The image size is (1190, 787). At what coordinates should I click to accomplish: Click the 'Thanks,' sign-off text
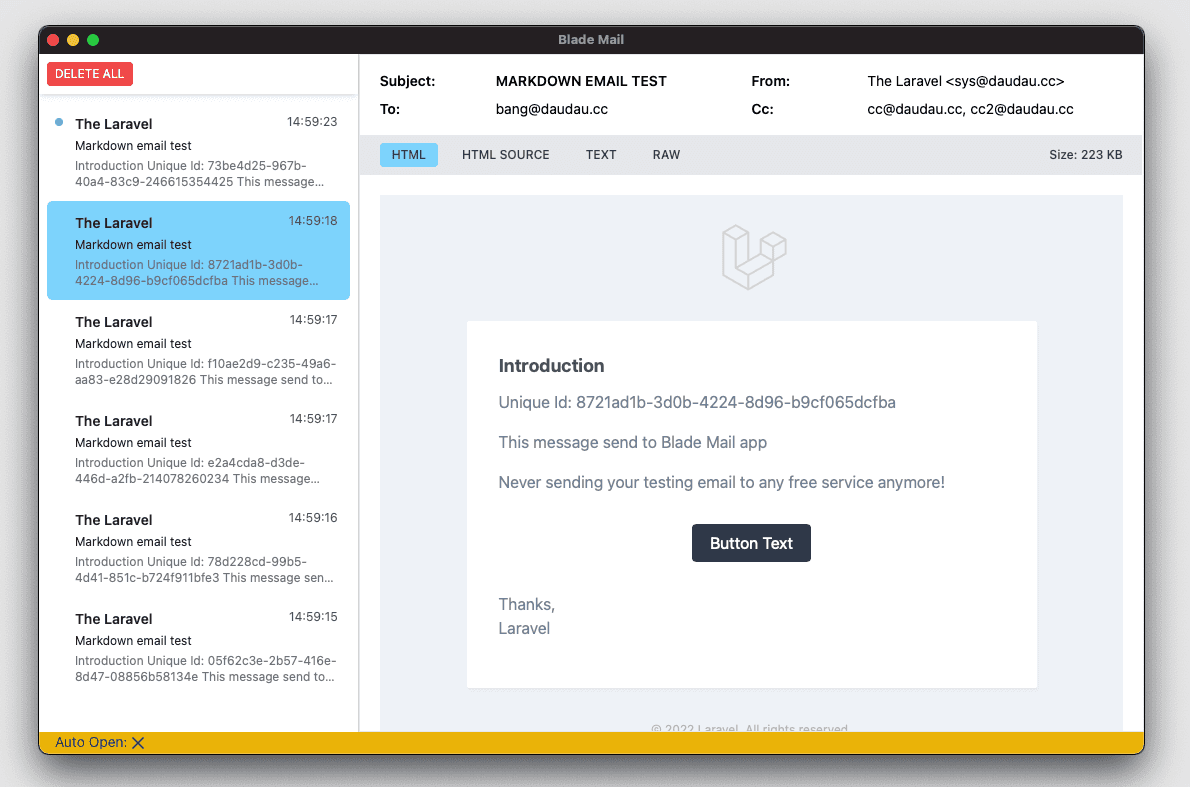pos(526,605)
